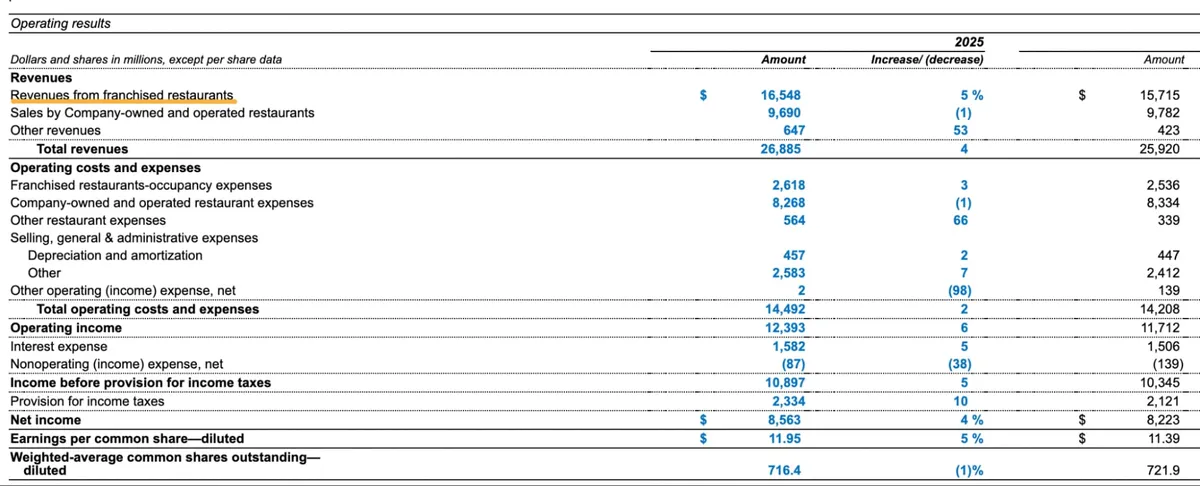Click the income tax provision value 2,334

(x=789, y=401)
